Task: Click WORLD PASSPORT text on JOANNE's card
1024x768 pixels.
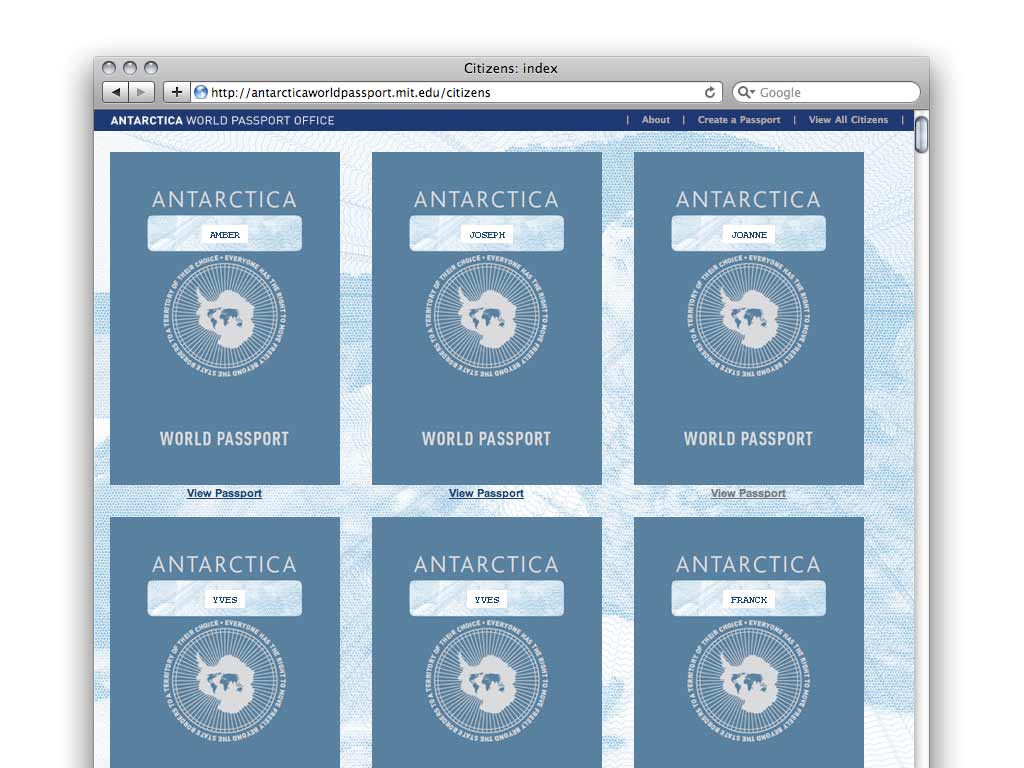Action: pos(749,439)
